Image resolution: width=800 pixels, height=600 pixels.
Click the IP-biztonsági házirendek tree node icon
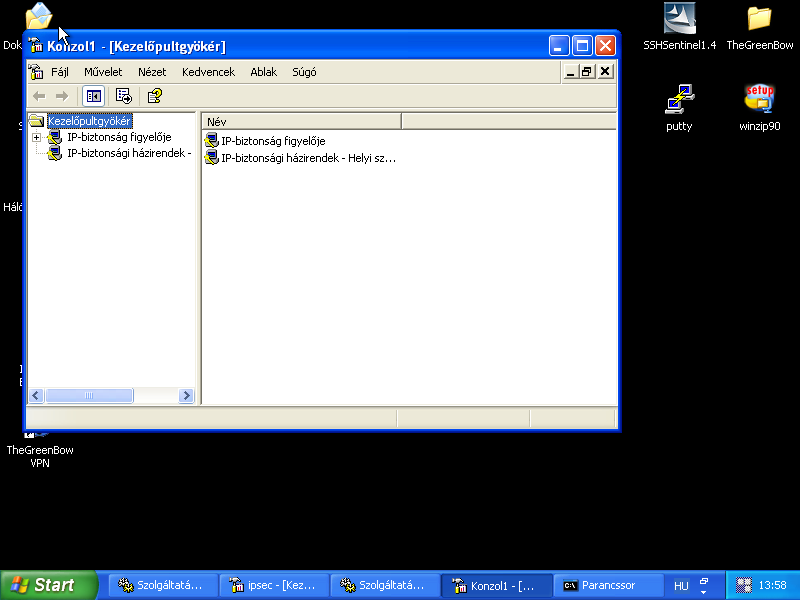(x=55, y=153)
